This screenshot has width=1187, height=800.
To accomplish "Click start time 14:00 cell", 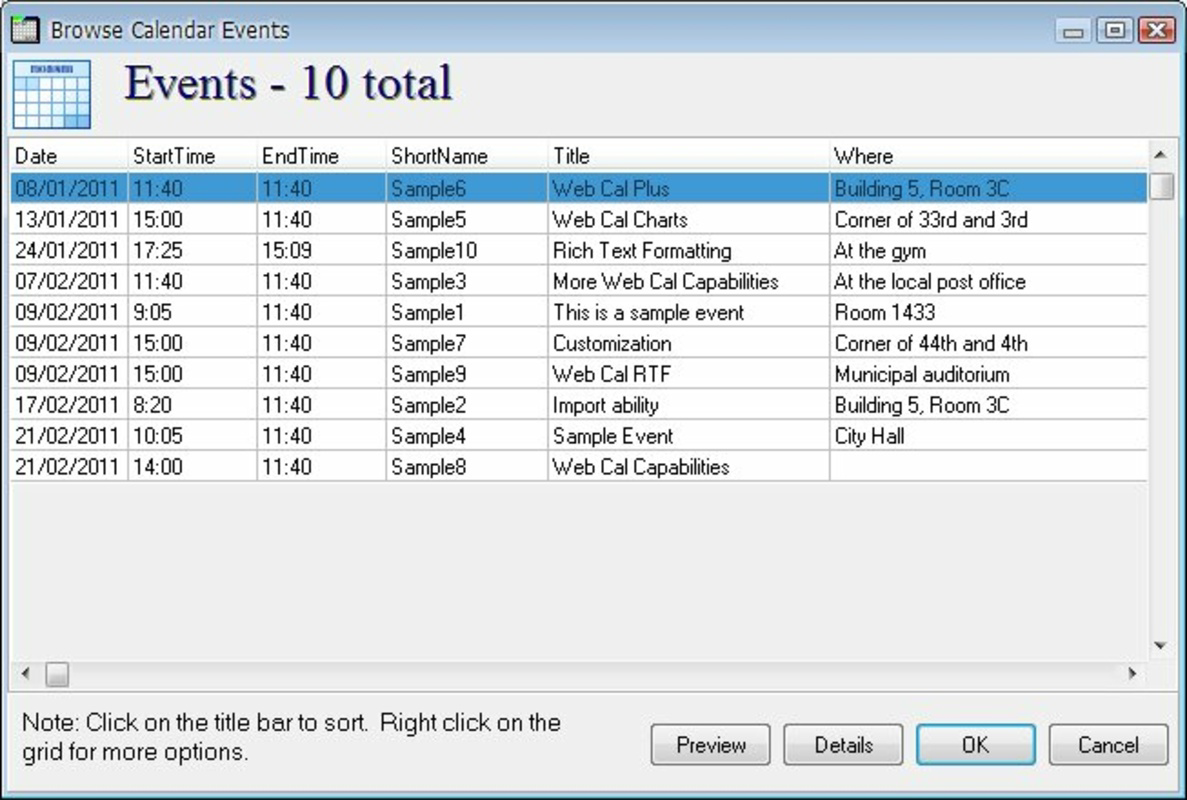I will [192, 468].
